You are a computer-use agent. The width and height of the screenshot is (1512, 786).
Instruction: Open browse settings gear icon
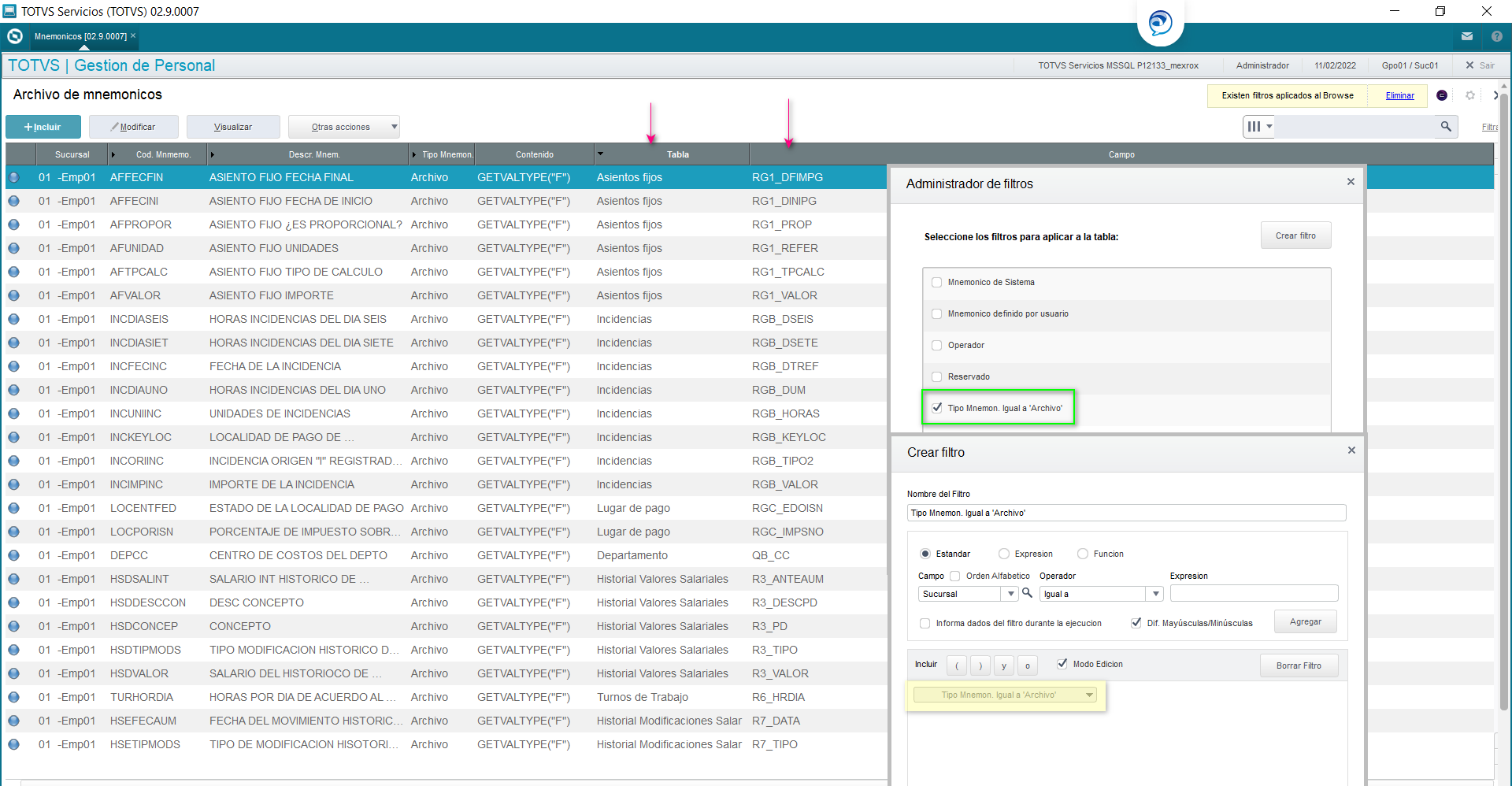(1469, 95)
